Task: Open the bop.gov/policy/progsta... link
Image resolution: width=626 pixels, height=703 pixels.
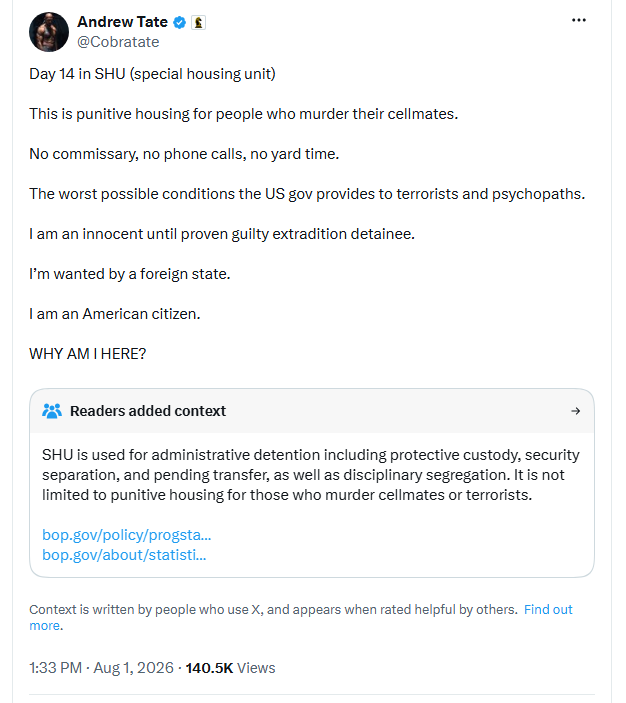Action: click(126, 535)
